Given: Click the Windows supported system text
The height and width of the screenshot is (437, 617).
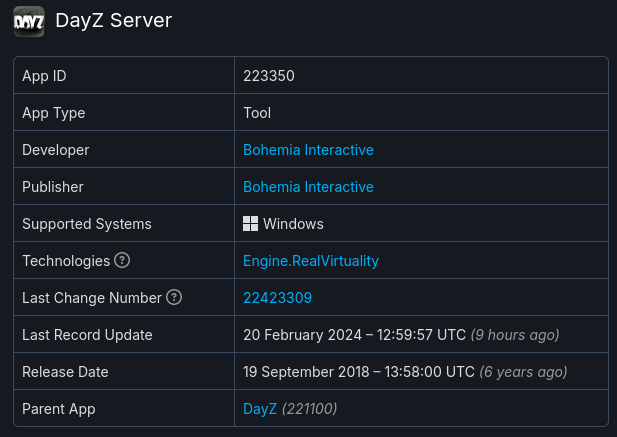Looking at the screenshot, I should click(x=293, y=224).
